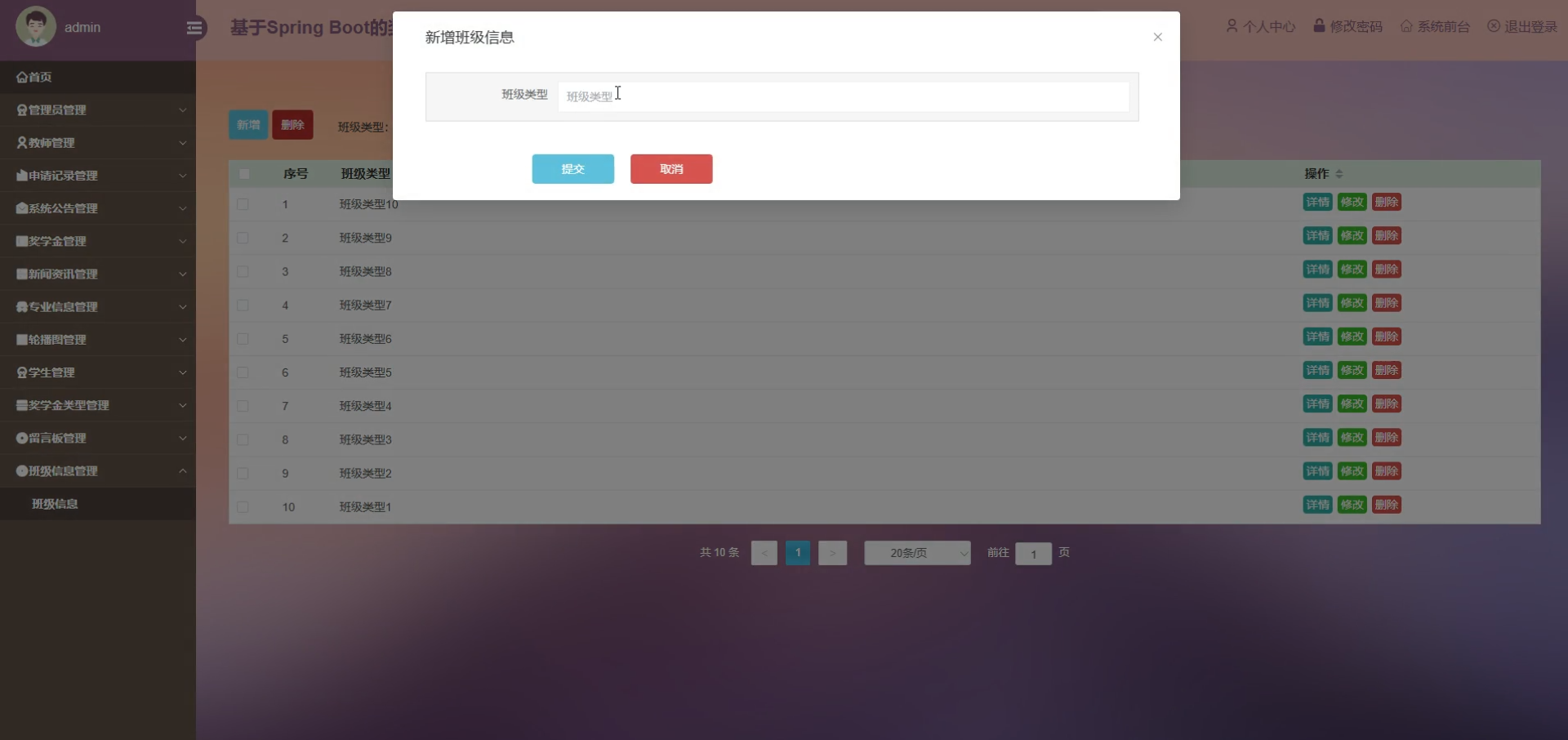This screenshot has width=1568, height=740.
Task: Click the sort arrows beside 操作 header
Action: click(1339, 174)
